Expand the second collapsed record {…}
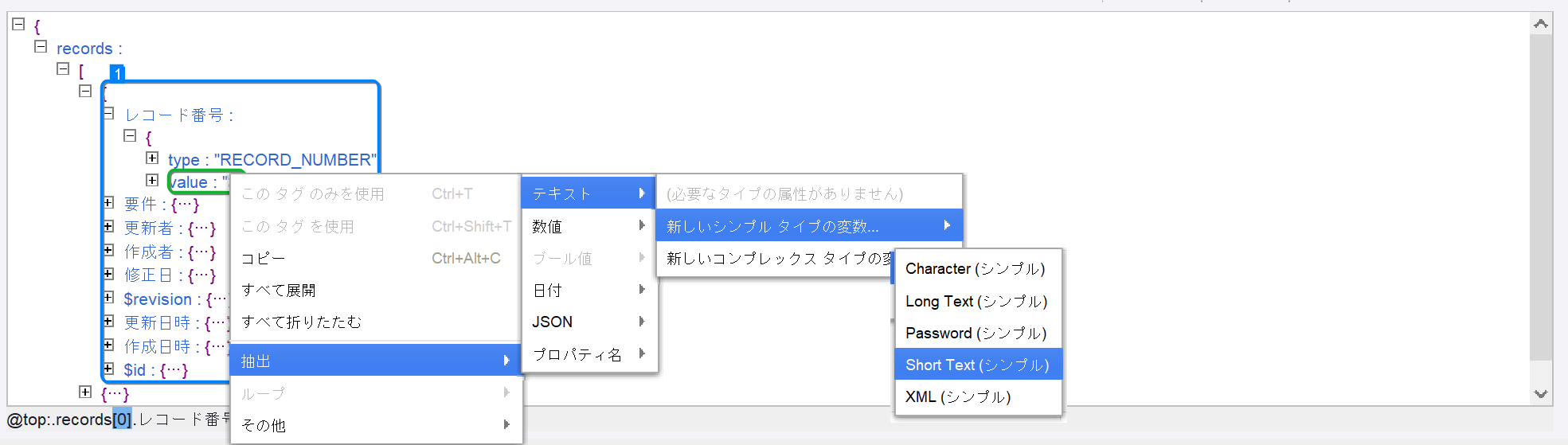1568x445 pixels. click(x=85, y=392)
